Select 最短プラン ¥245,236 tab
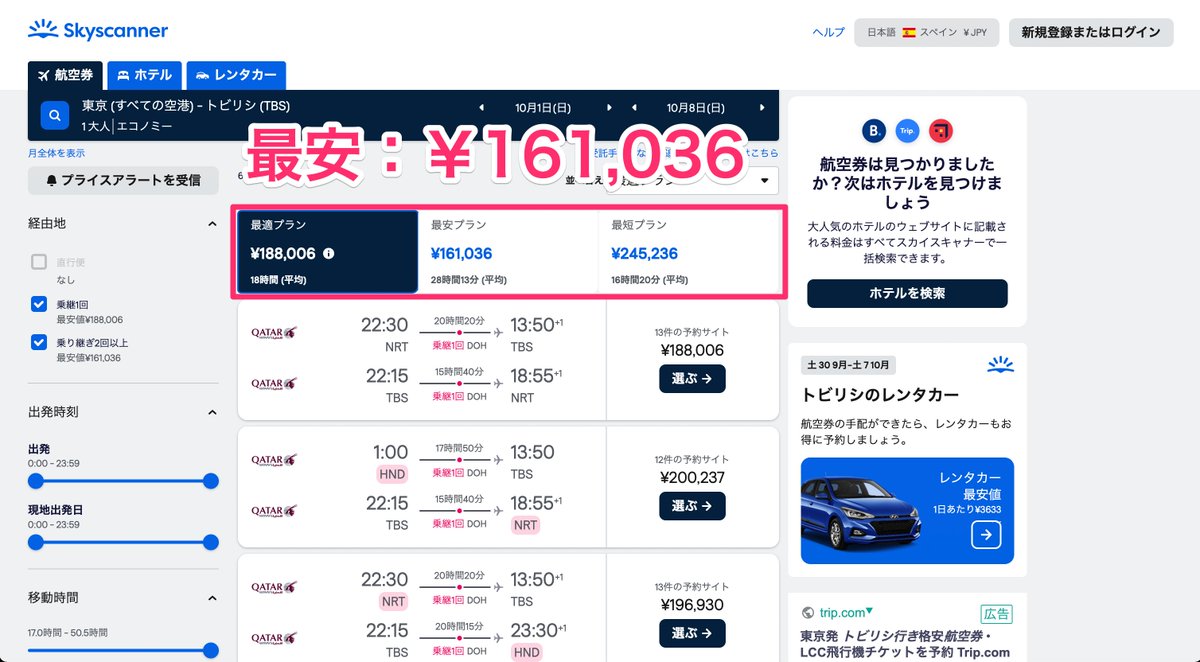 pos(689,252)
